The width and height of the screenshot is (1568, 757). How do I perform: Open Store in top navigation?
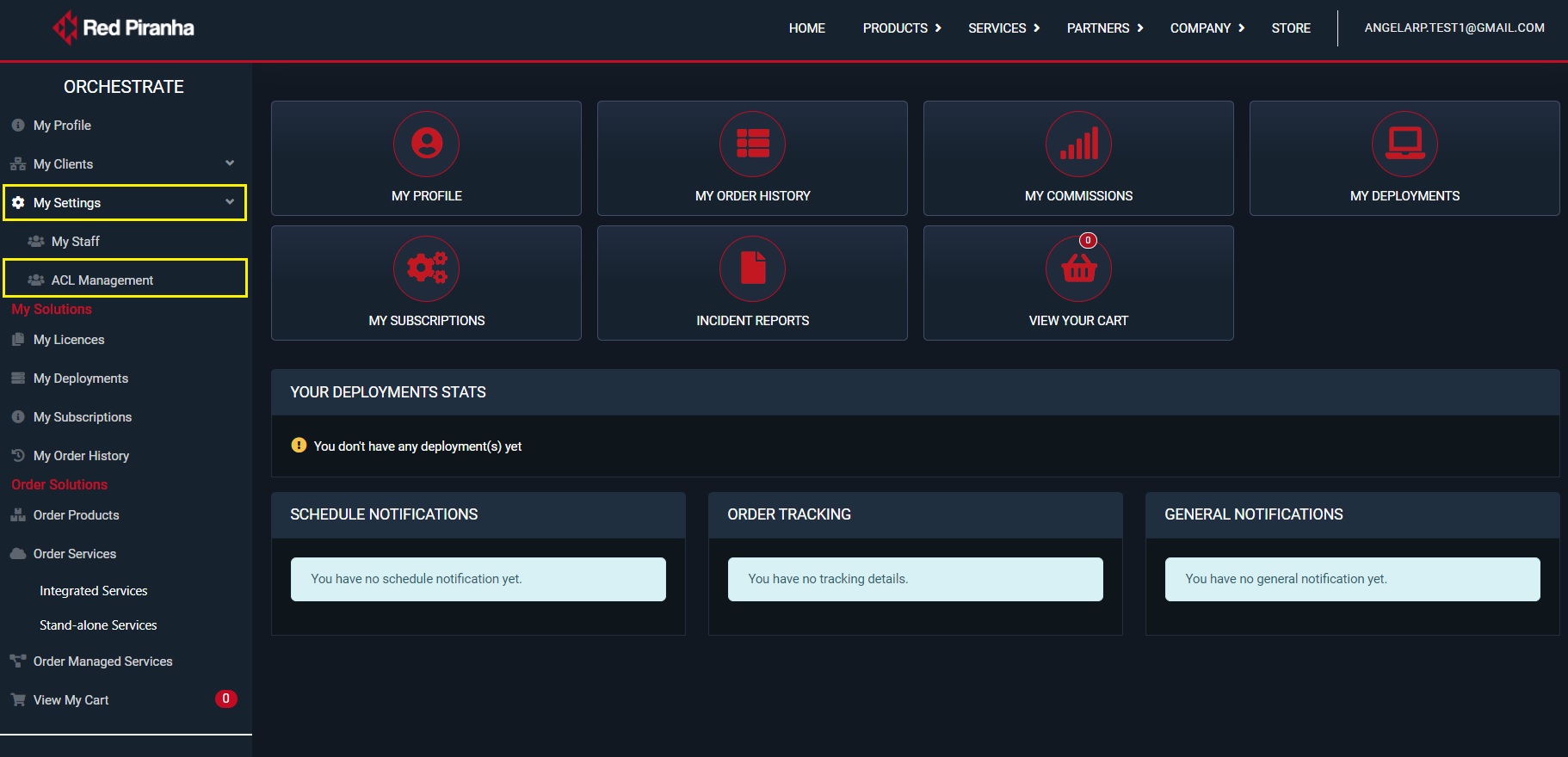1291,28
